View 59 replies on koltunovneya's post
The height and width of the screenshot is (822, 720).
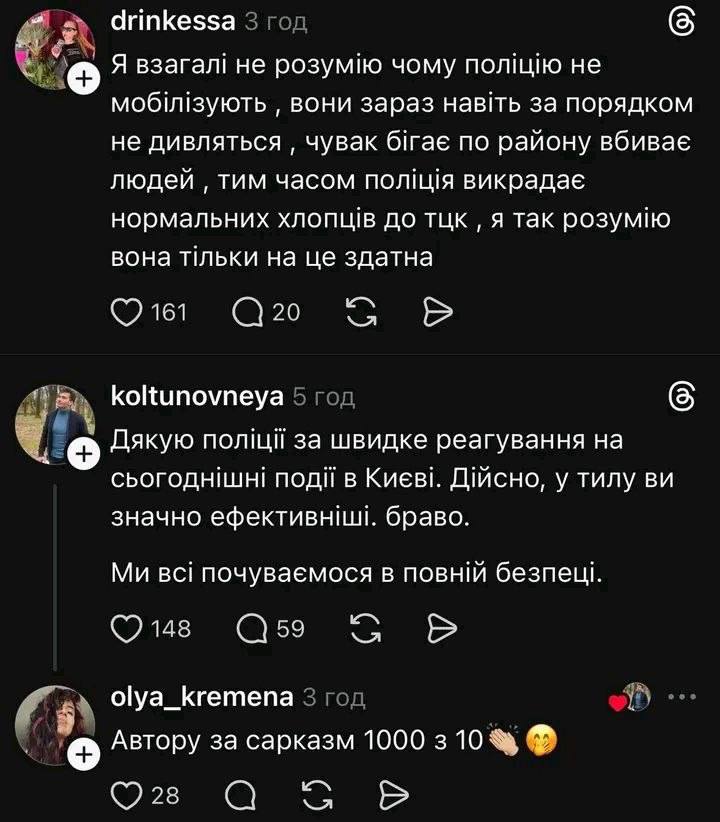pos(252,628)
